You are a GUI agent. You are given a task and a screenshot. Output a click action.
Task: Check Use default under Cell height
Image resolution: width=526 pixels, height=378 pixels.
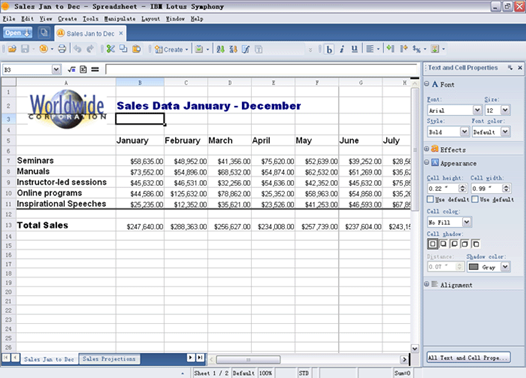point(430,200)
